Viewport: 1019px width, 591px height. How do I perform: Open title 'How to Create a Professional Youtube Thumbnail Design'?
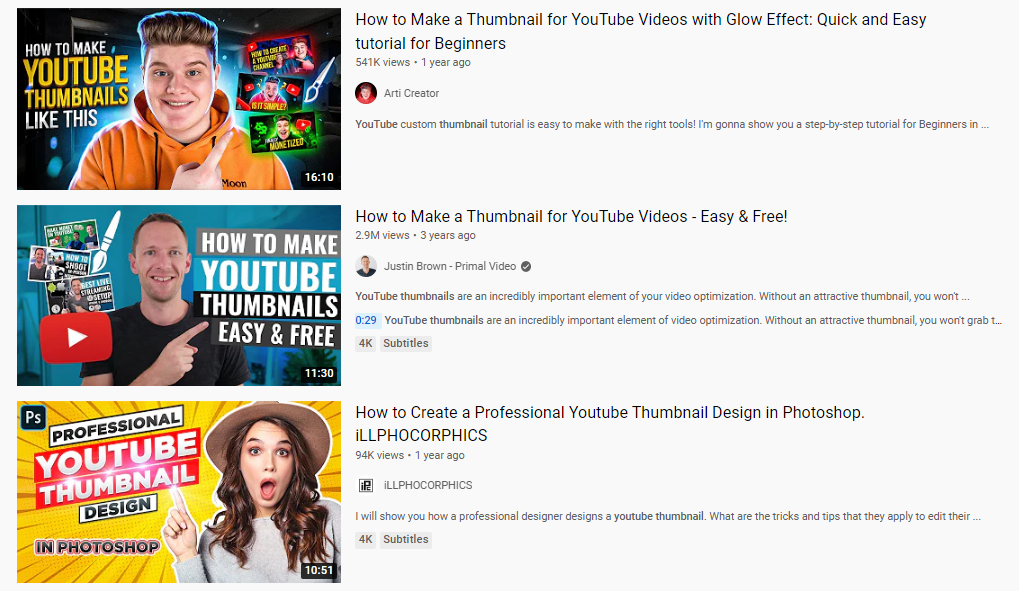pos(610,424)
